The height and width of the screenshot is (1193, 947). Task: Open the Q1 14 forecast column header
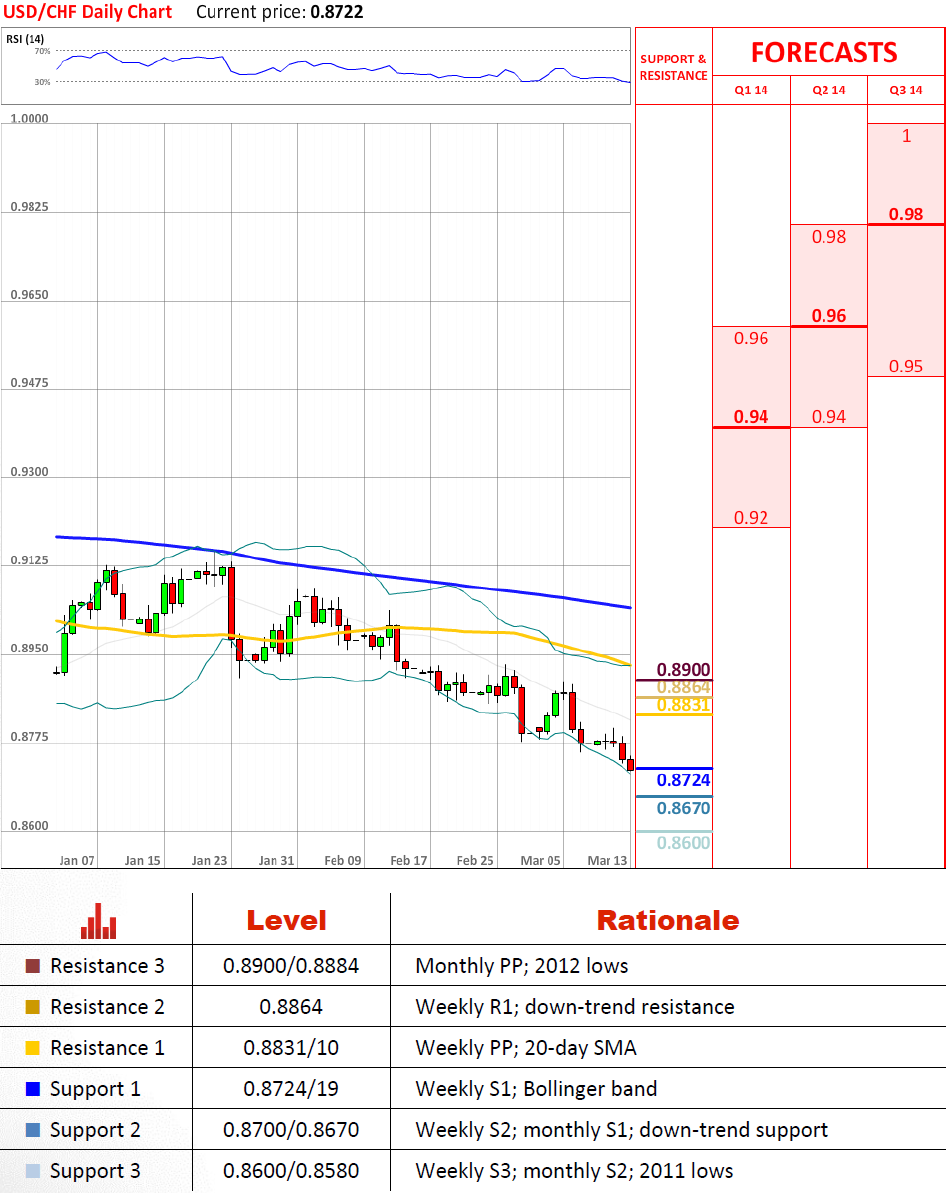(751, 90)
